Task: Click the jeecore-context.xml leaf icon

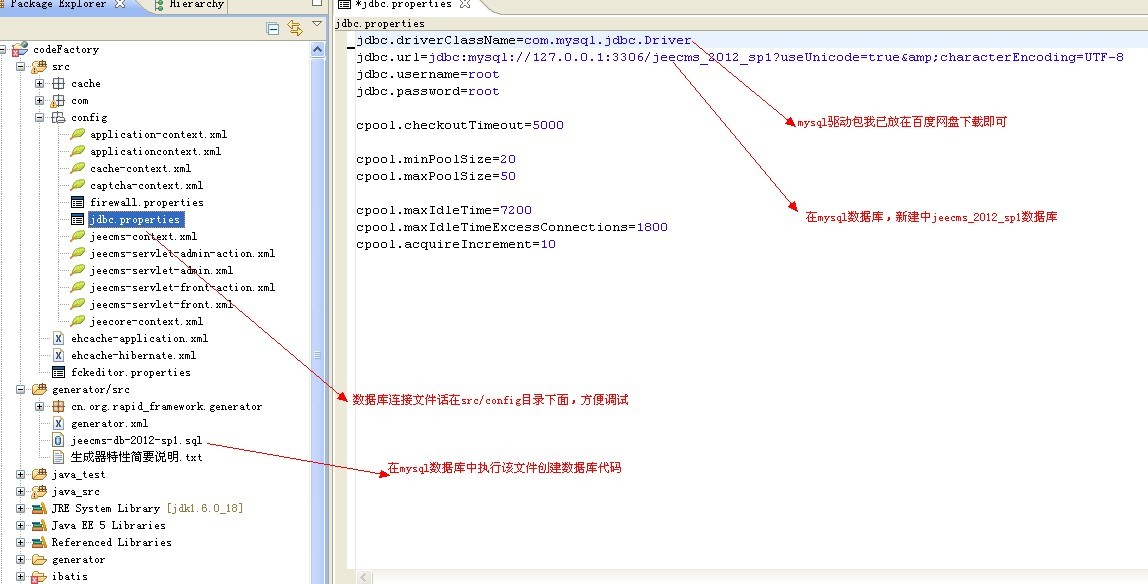Action: click(x=77, y=321)
